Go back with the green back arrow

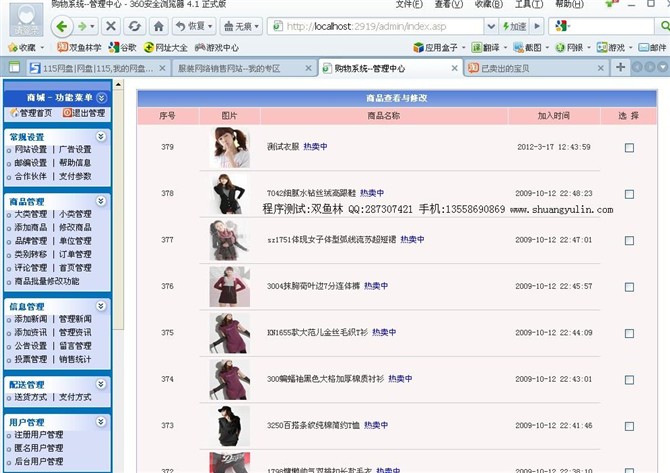point(62,26)
